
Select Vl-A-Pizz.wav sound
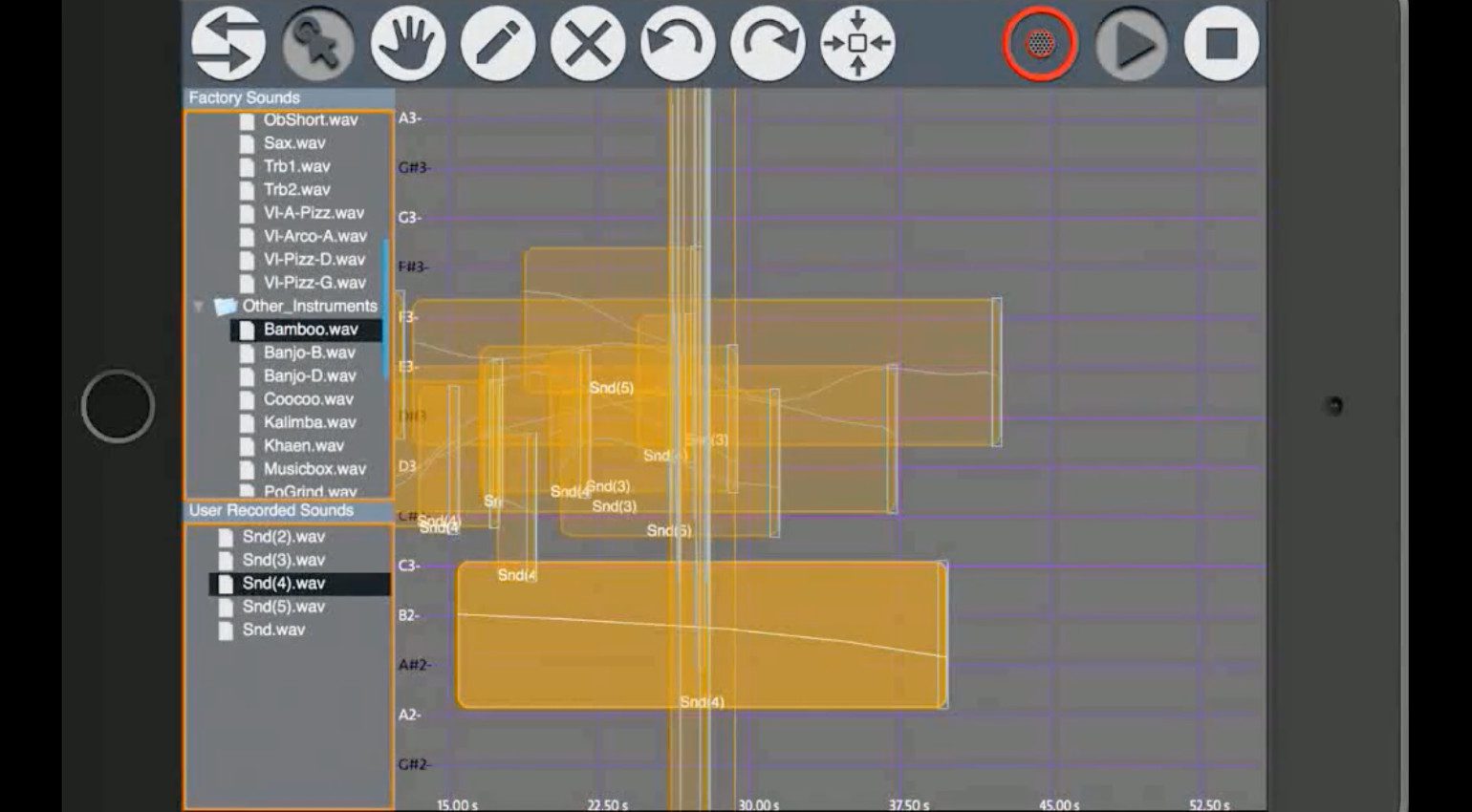[x=314, y=213]
